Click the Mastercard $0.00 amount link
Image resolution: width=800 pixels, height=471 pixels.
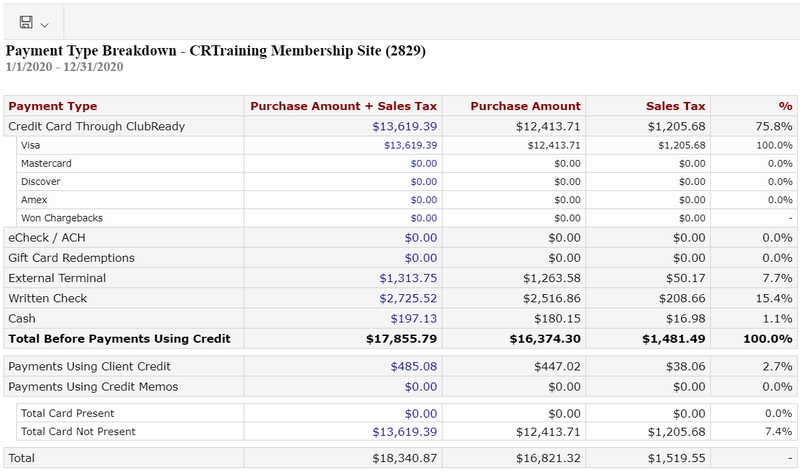coord(424,164)
